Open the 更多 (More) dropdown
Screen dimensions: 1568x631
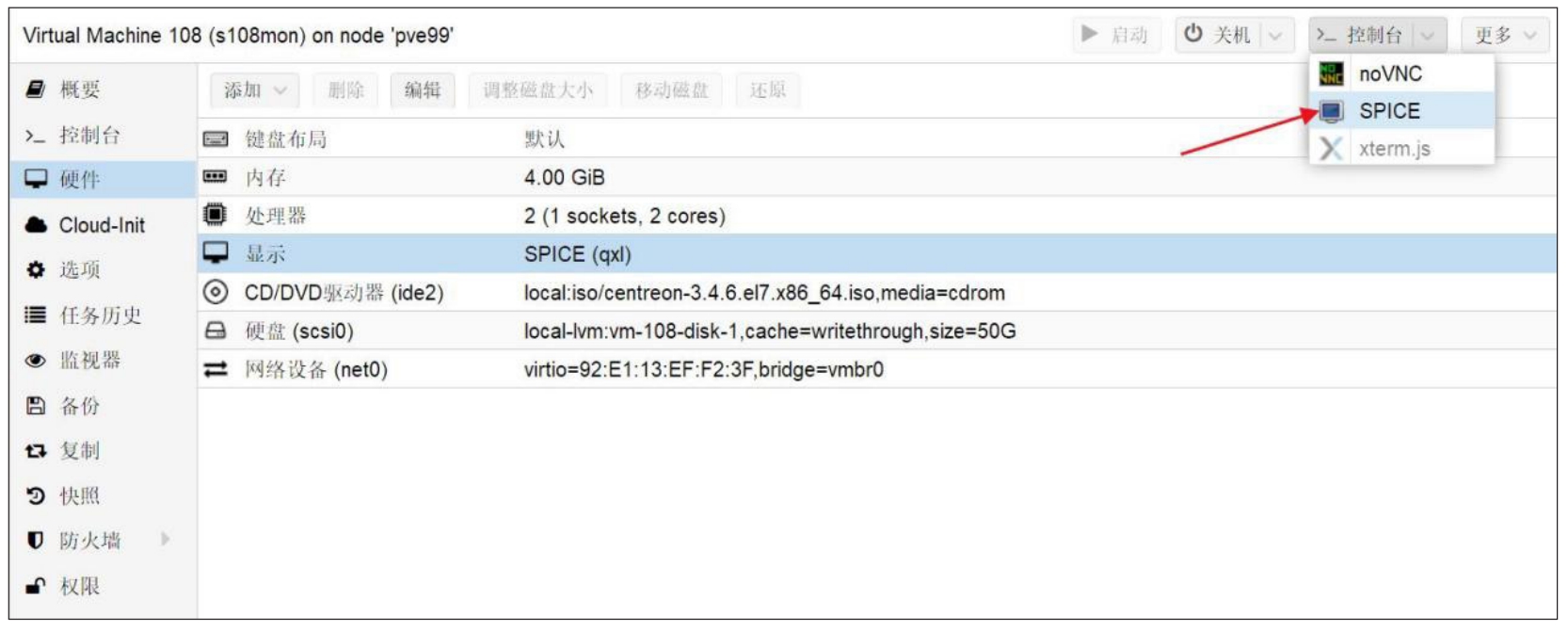[1505, 36]
